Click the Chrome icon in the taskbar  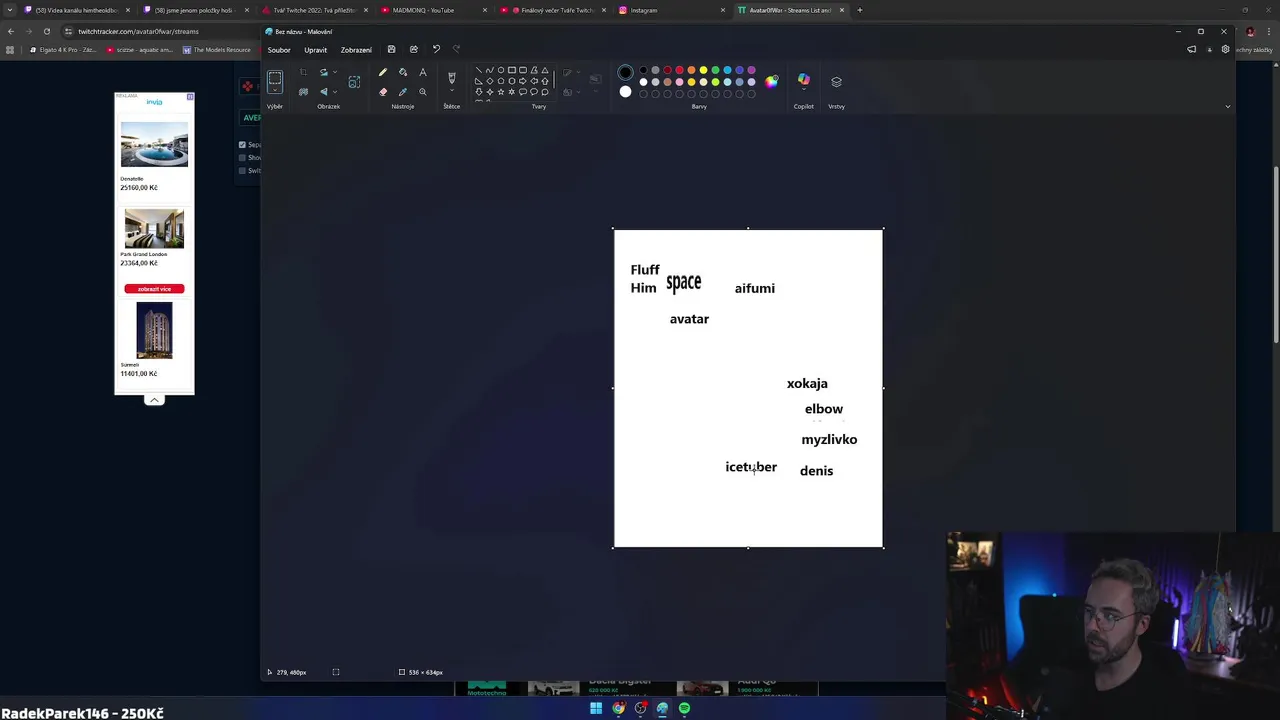click(x=618, y=708)
